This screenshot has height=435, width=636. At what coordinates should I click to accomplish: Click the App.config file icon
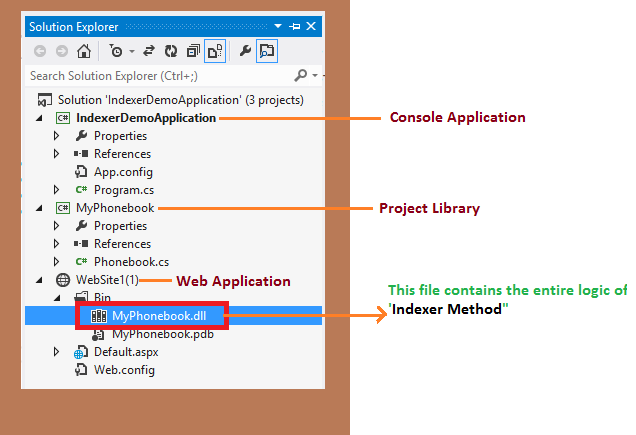(81, 172)
